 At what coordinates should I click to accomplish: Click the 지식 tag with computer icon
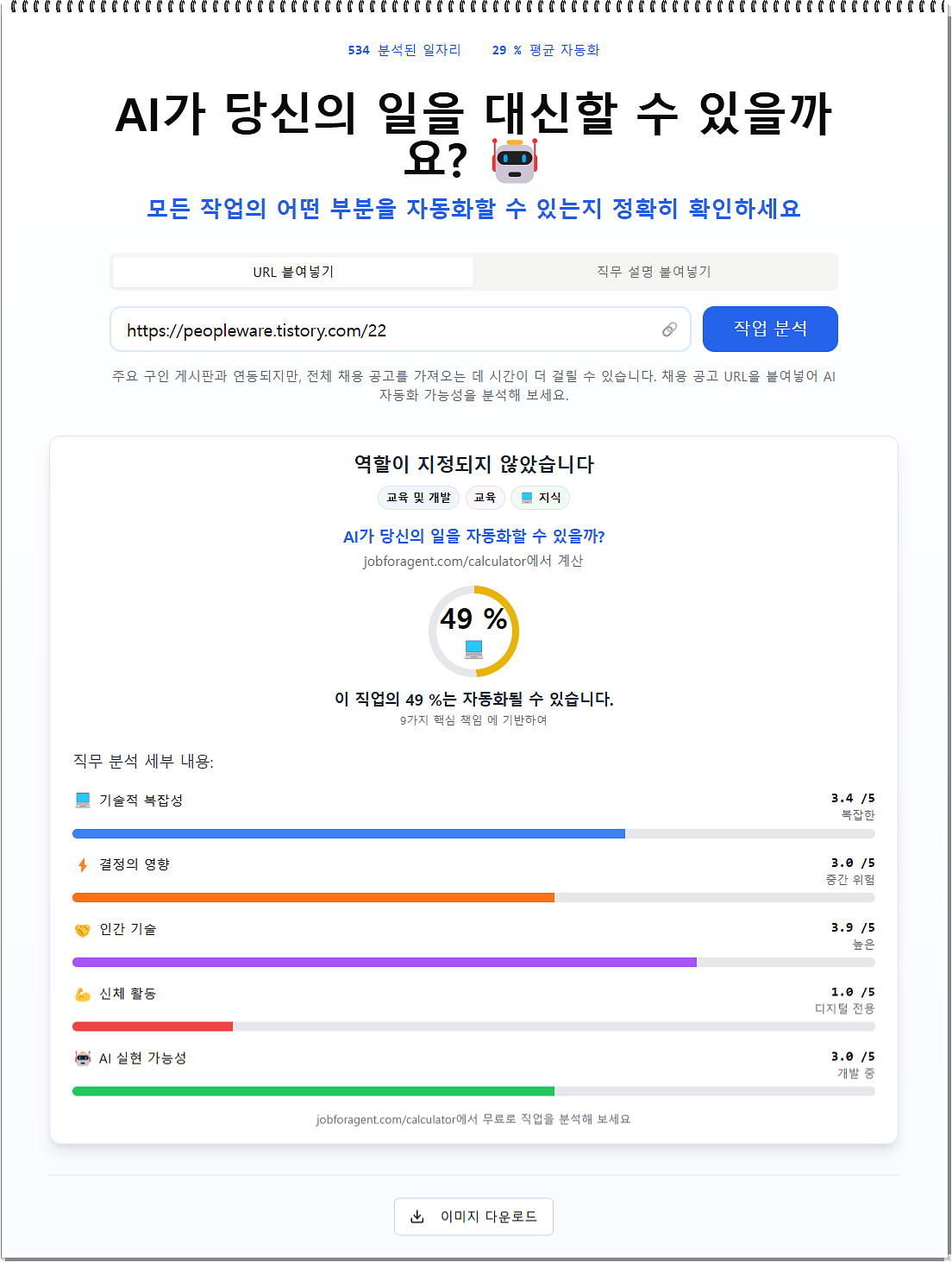click(x=540, y=497)
